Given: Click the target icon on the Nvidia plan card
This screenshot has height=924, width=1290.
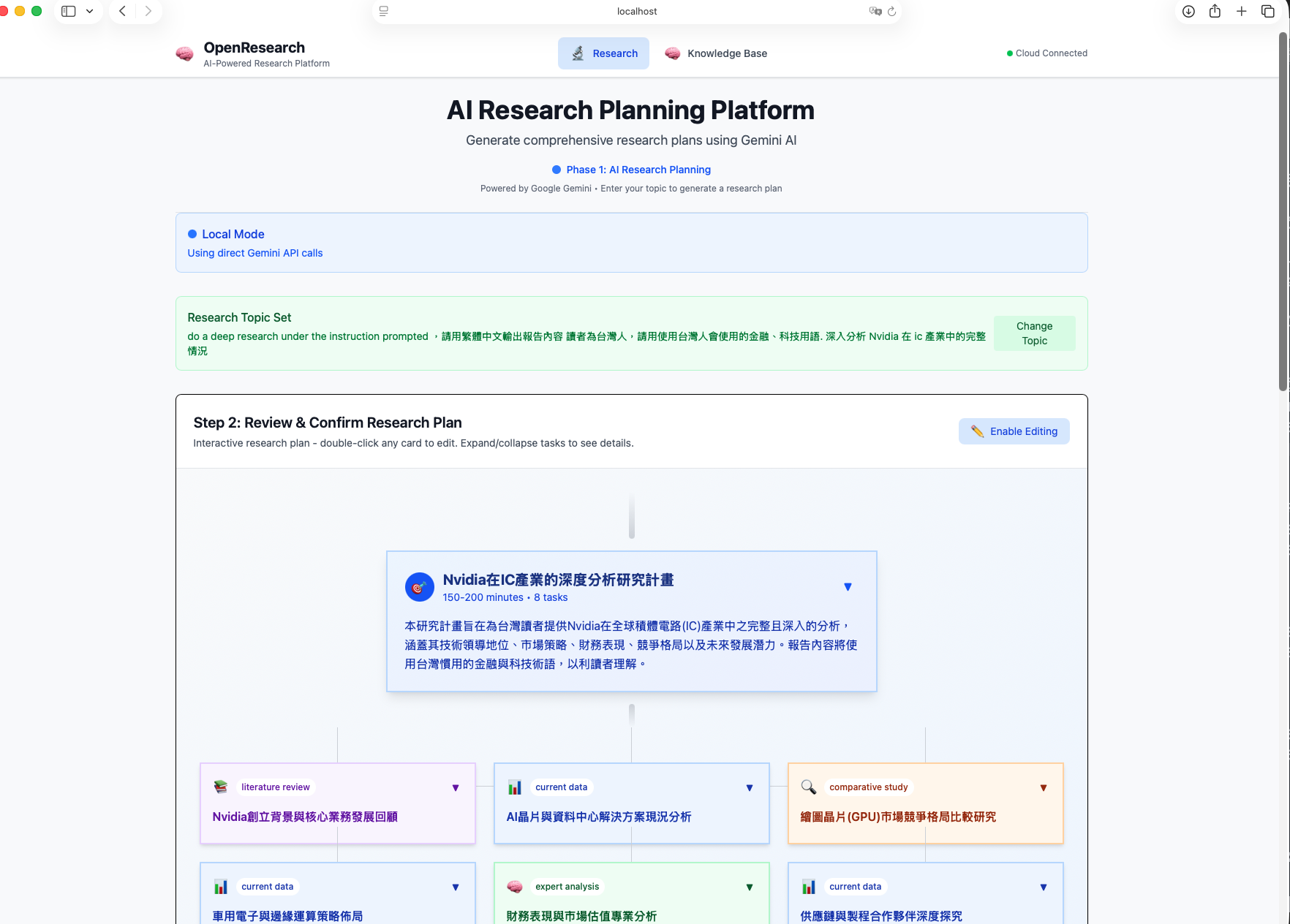Looking at the screenshot, I should point(419,586).
